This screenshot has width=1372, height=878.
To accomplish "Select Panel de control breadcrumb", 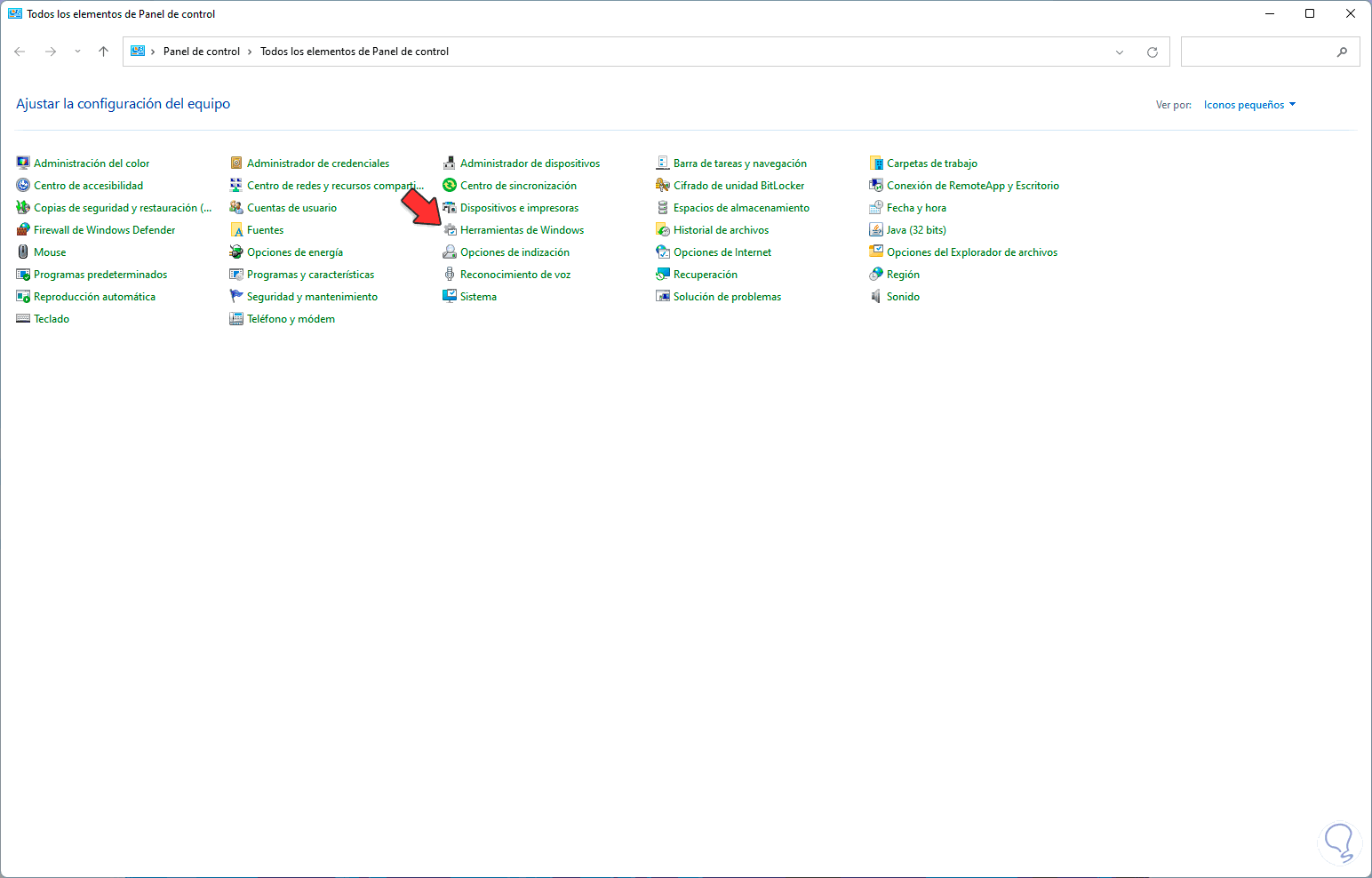I will (x=202, y=52).
